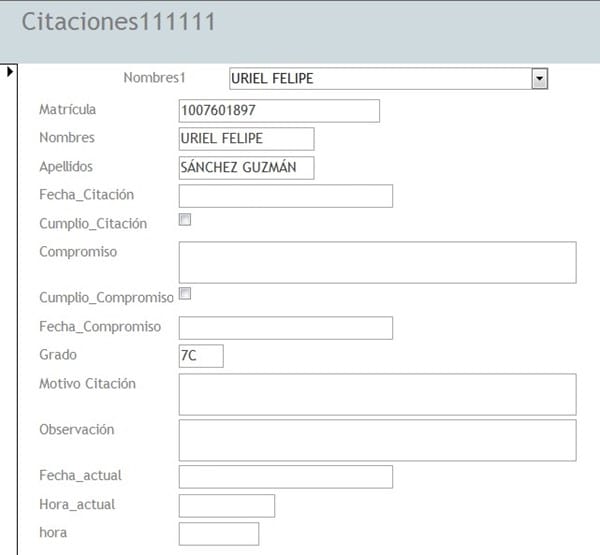The height and width of the screenshot is (555, 600).
Task: Click the Motivo Citación text box
Action: [377, 394]
